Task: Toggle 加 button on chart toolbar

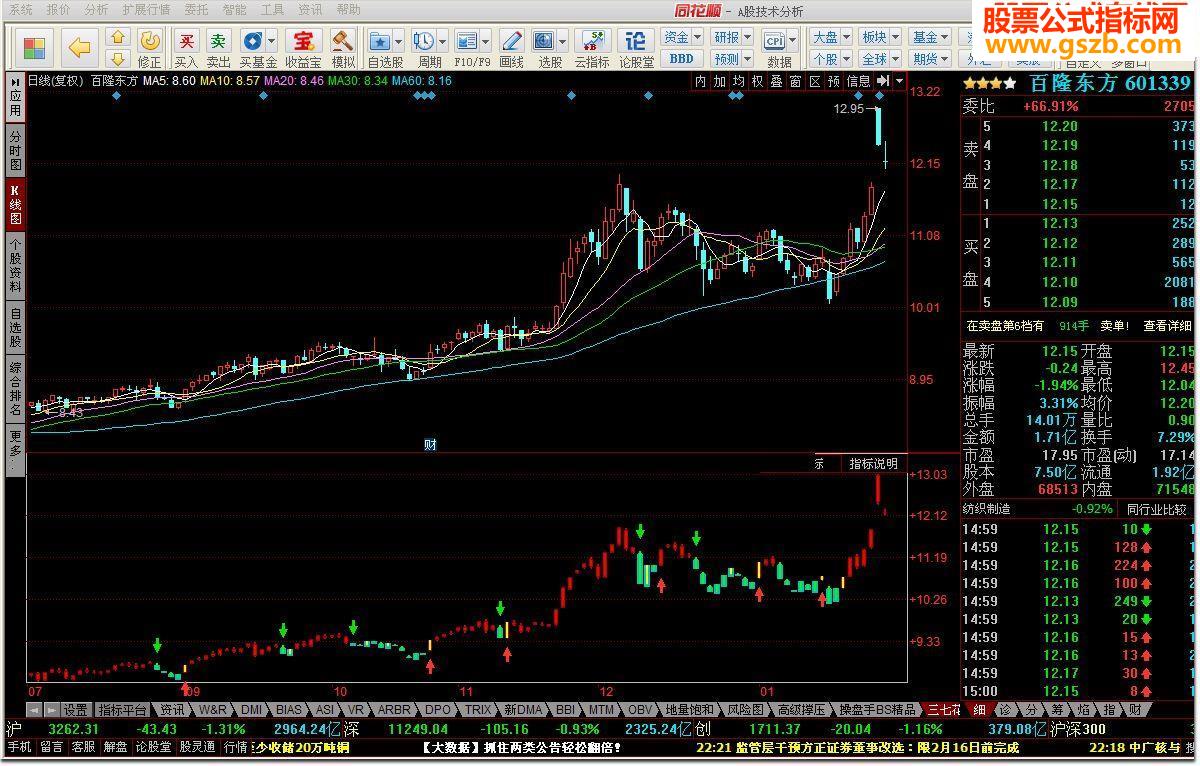Action: [x=719, y=81]
